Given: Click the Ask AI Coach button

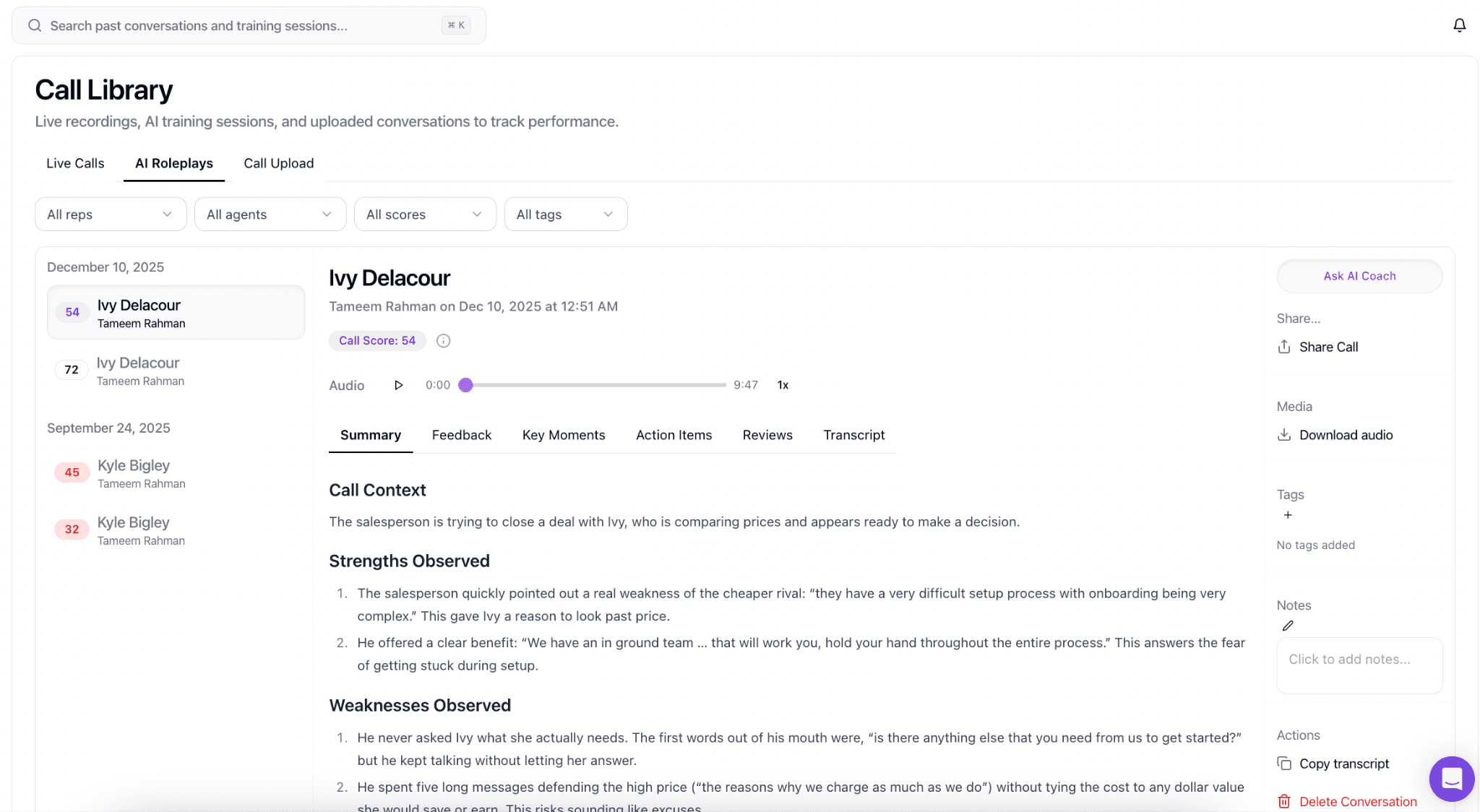Looking at the screenshot, I should click(x=1359, y=276).
